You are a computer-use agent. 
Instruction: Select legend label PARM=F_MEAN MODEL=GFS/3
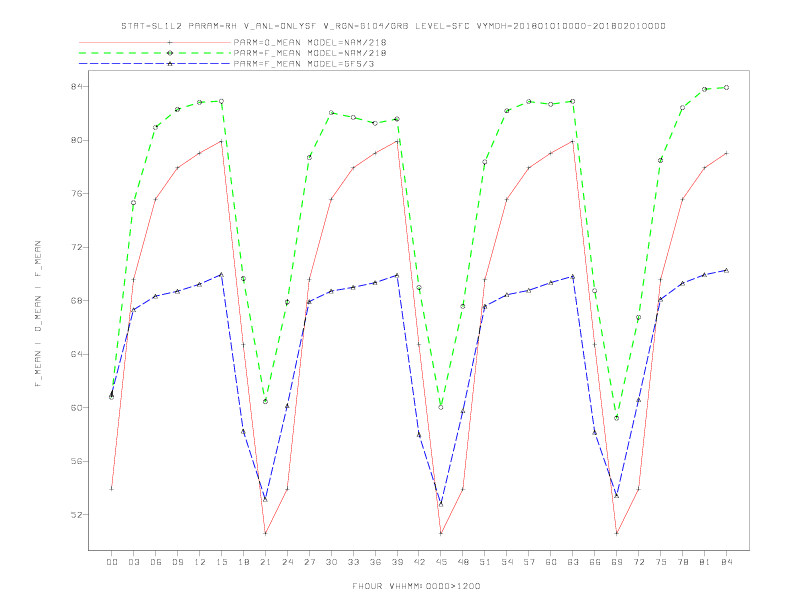click(x=304, y=64)
